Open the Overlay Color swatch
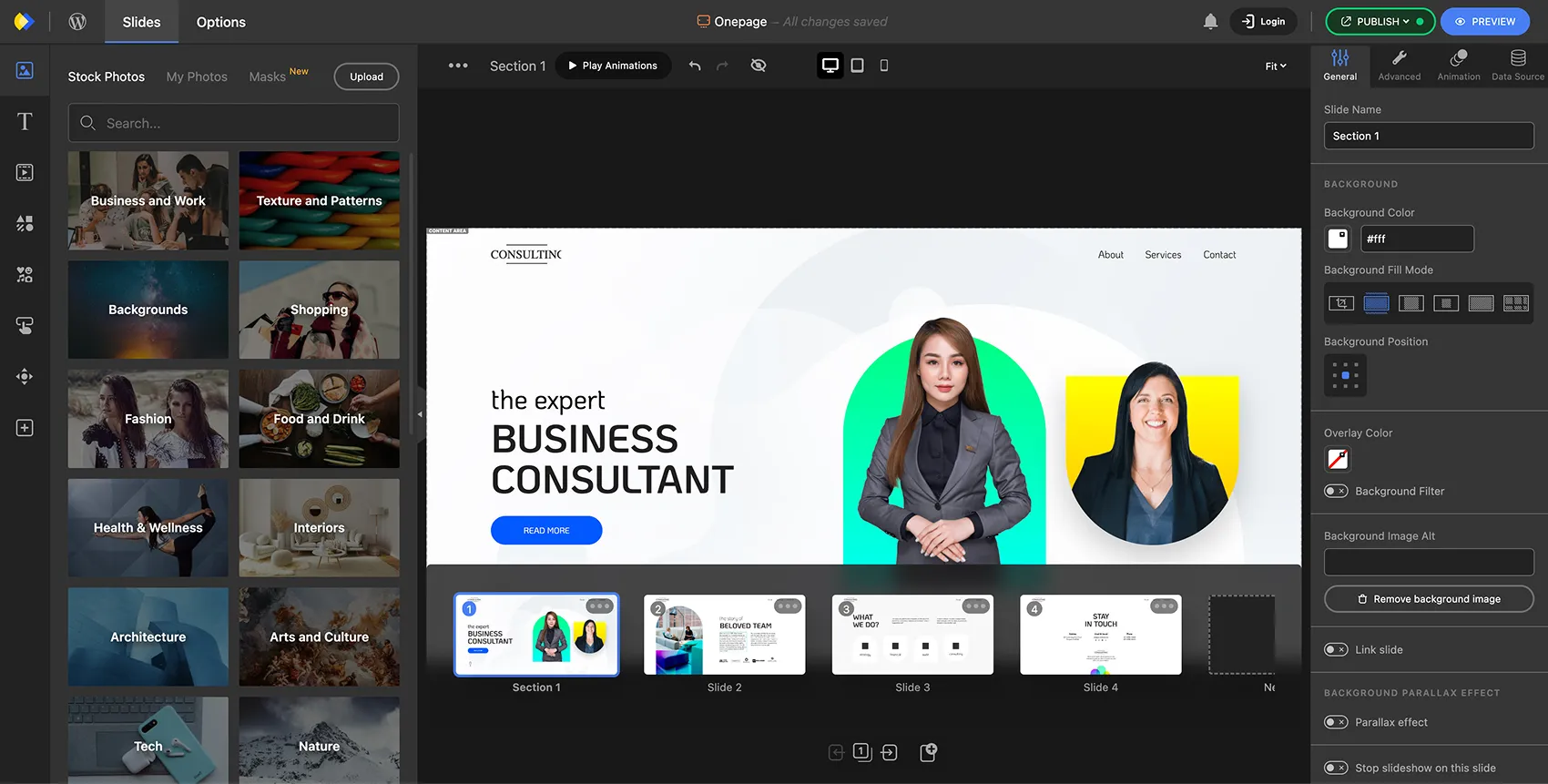The width and height of the screenshot is (1548, 784). 1338,459
